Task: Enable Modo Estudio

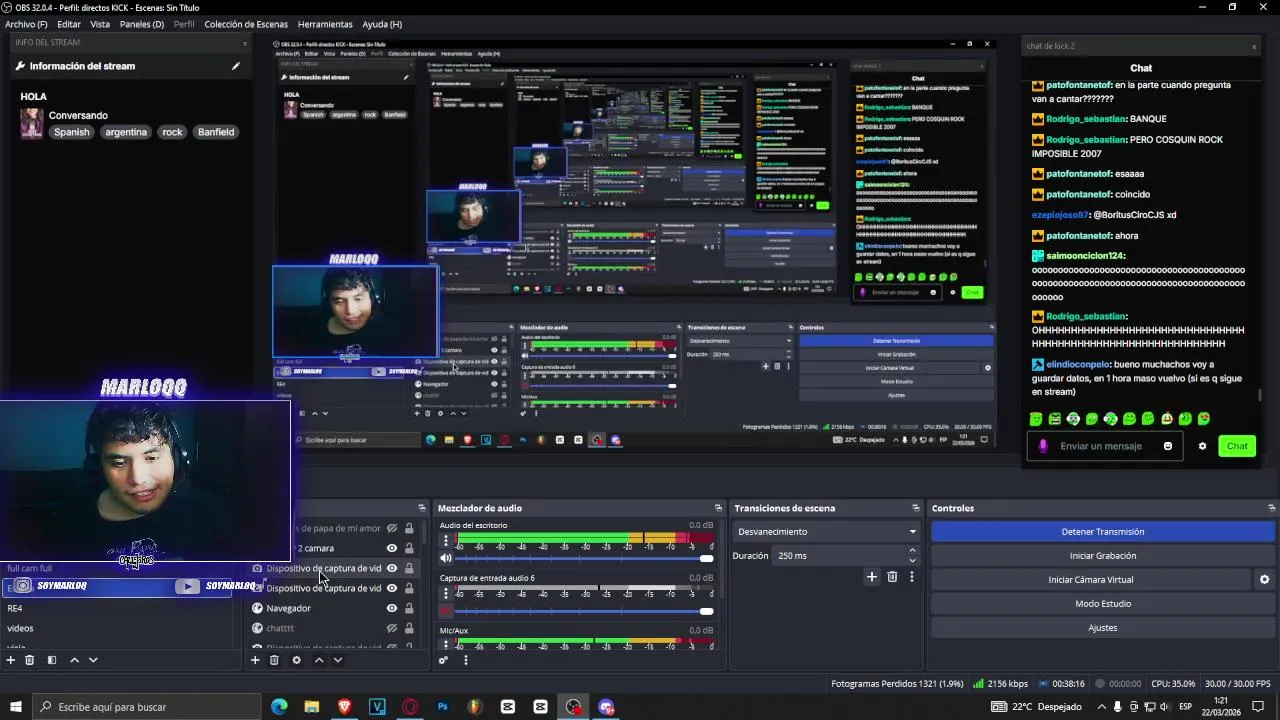Action: (x=1103, y=604)
